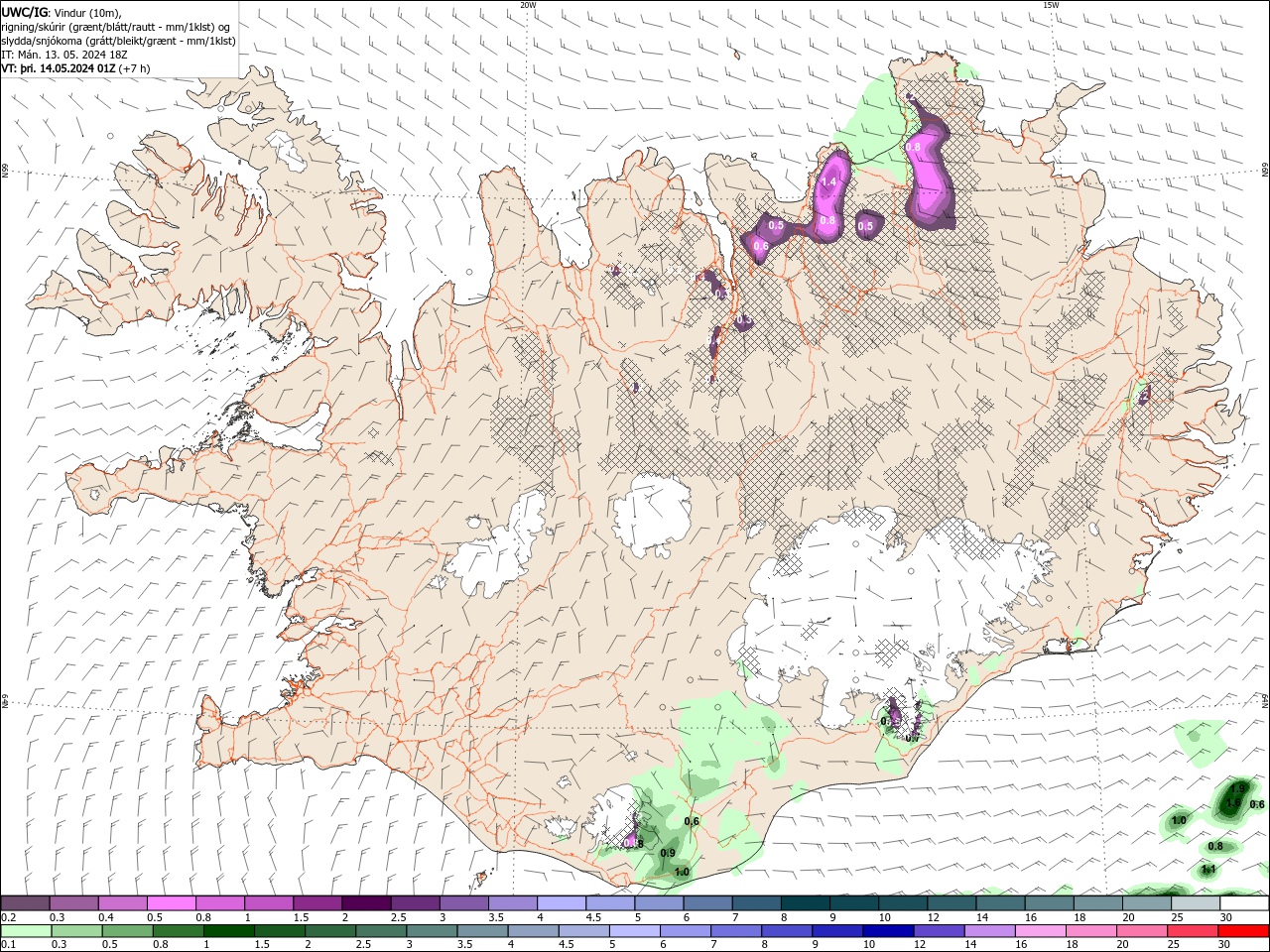Click the 0.6 label in the northern snow patch
This screenshot has width=1270, height=952.
(762, 246)
